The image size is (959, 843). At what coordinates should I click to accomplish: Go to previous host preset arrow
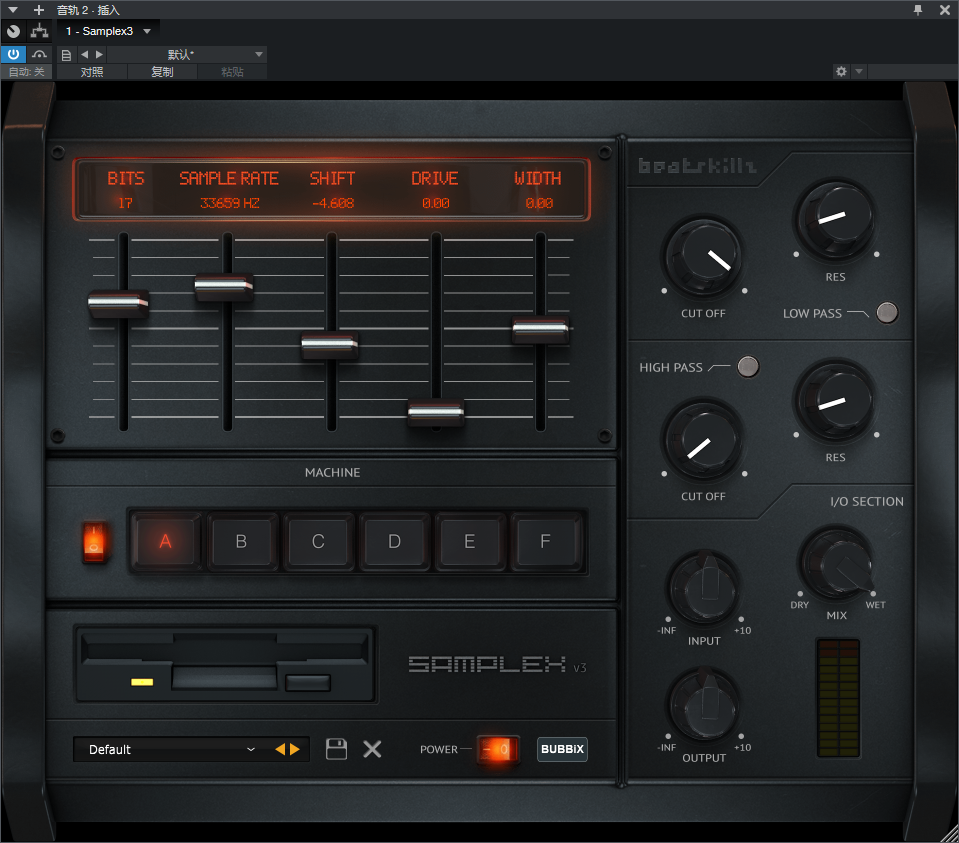(84, 54)
